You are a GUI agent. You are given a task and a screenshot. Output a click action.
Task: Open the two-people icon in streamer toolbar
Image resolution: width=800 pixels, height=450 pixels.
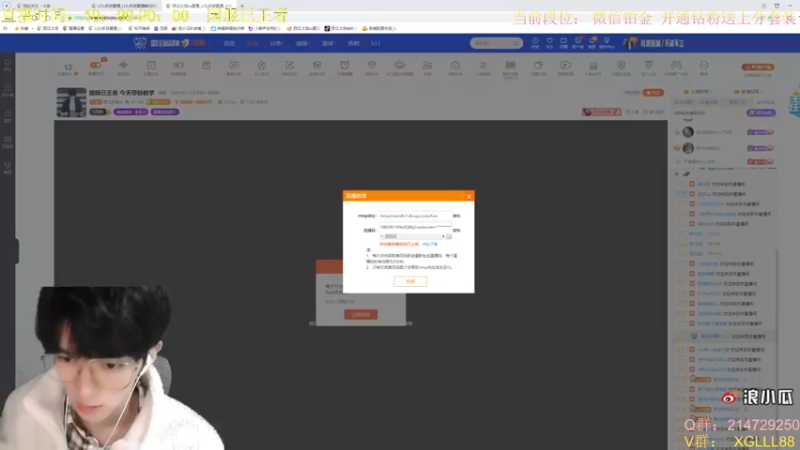click(x=427, y=65)
